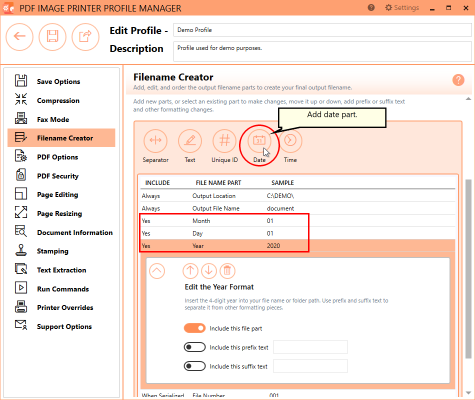This screenshot has width=475, height=400.
Task: Open Compression section
Action: tap(62, 100)
